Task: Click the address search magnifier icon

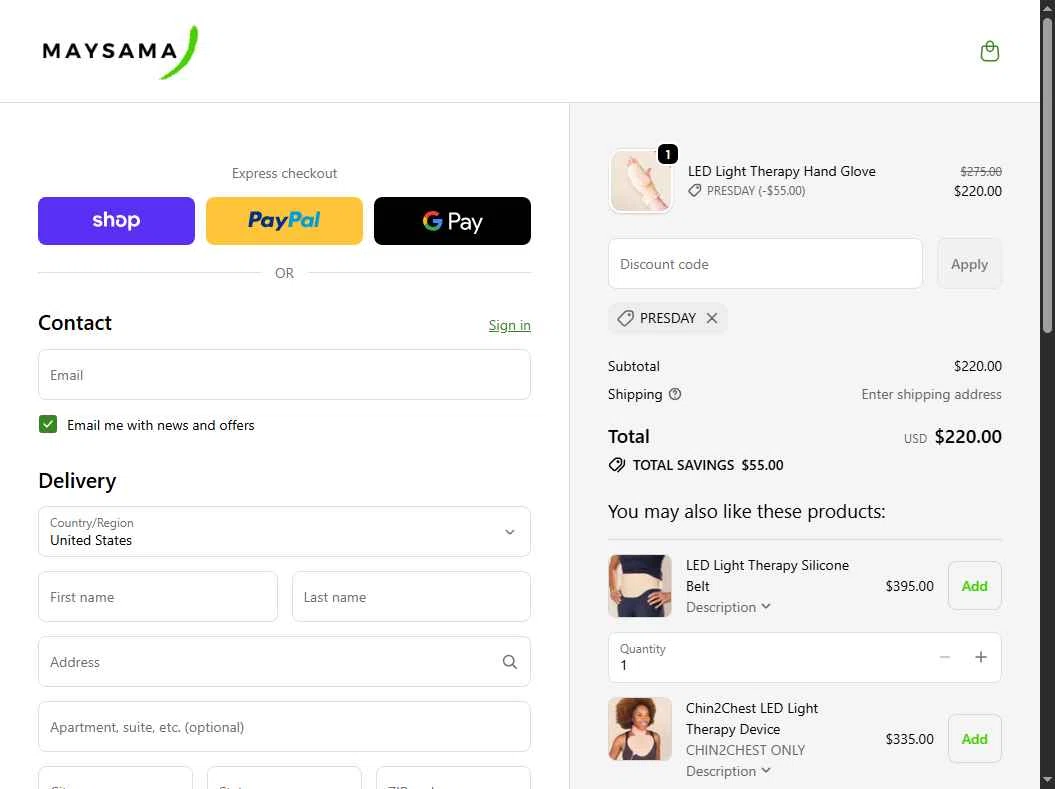Action: 509,662
